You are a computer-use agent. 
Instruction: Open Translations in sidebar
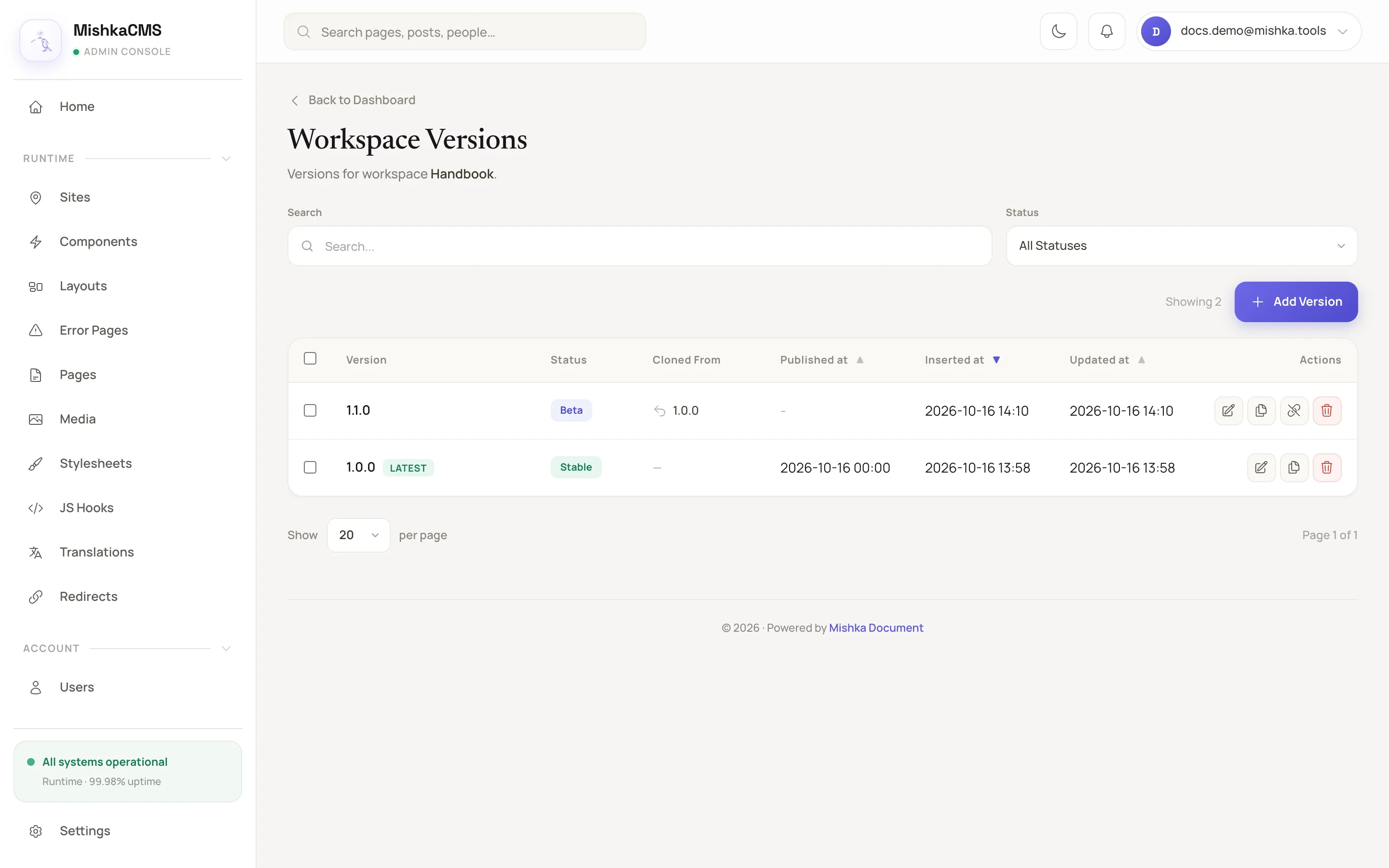[x=127, y=552]
